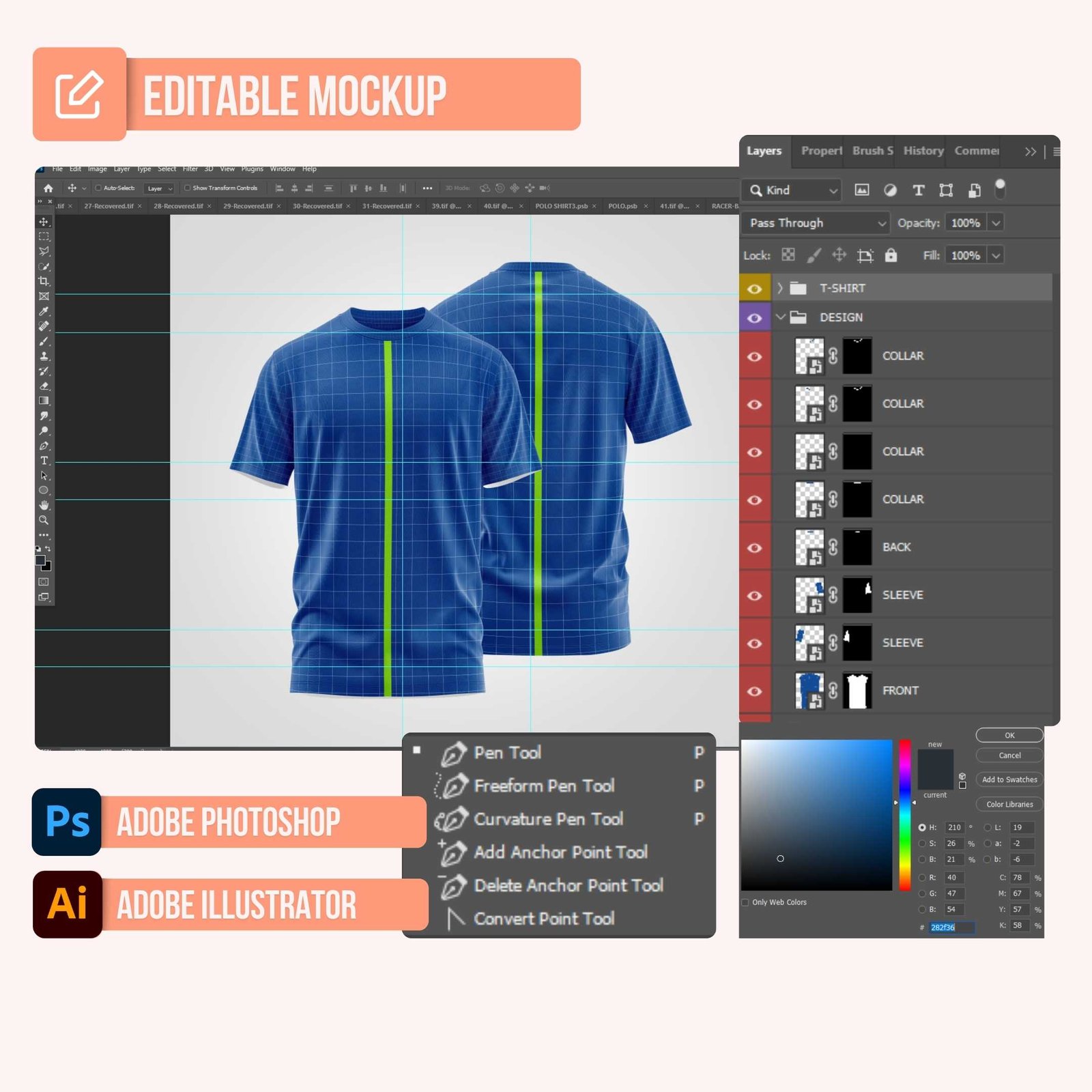
Task: Select the Pen tool in the toolbox
Action: 44,446
